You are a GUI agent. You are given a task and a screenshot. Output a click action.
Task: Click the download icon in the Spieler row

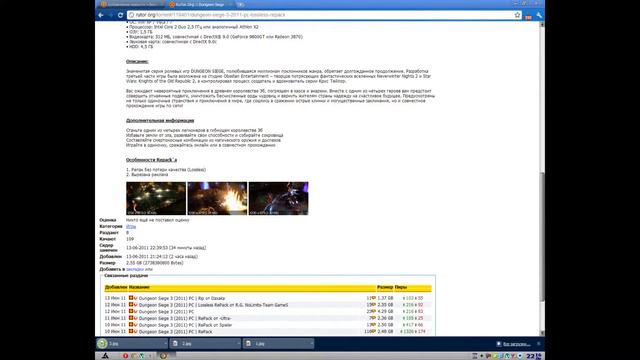point(131,324)
